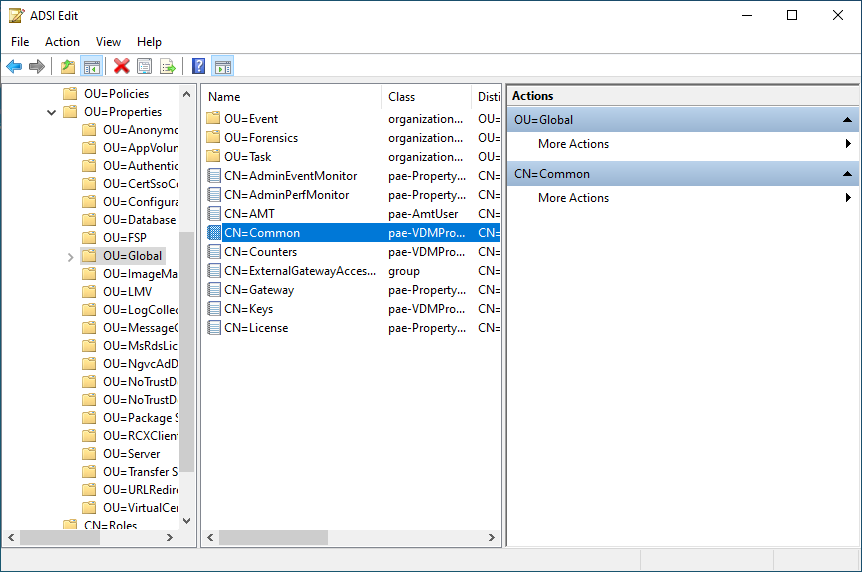The image size is (862, 572).
Task: Click the Name column header
Action: tap(290, 97)
